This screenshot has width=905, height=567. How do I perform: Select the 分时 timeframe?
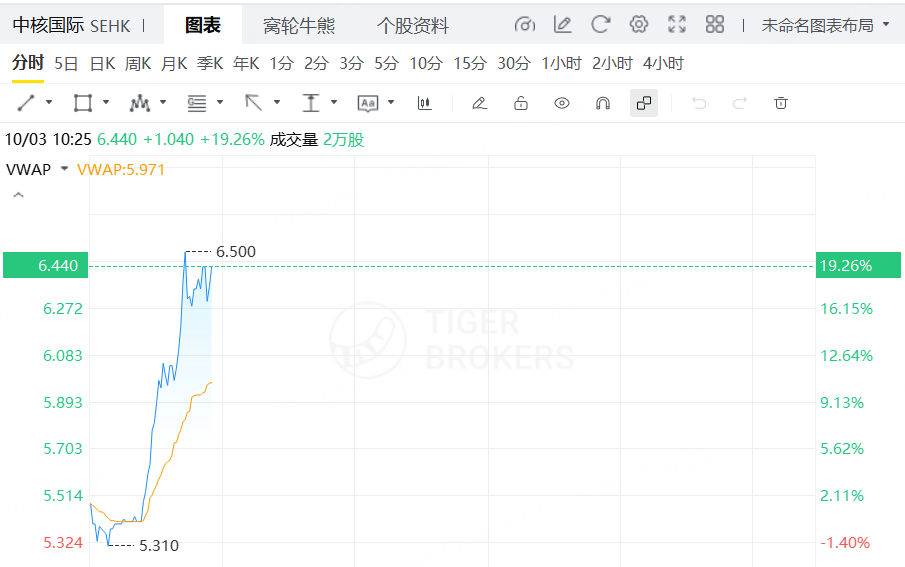point(28,62)
